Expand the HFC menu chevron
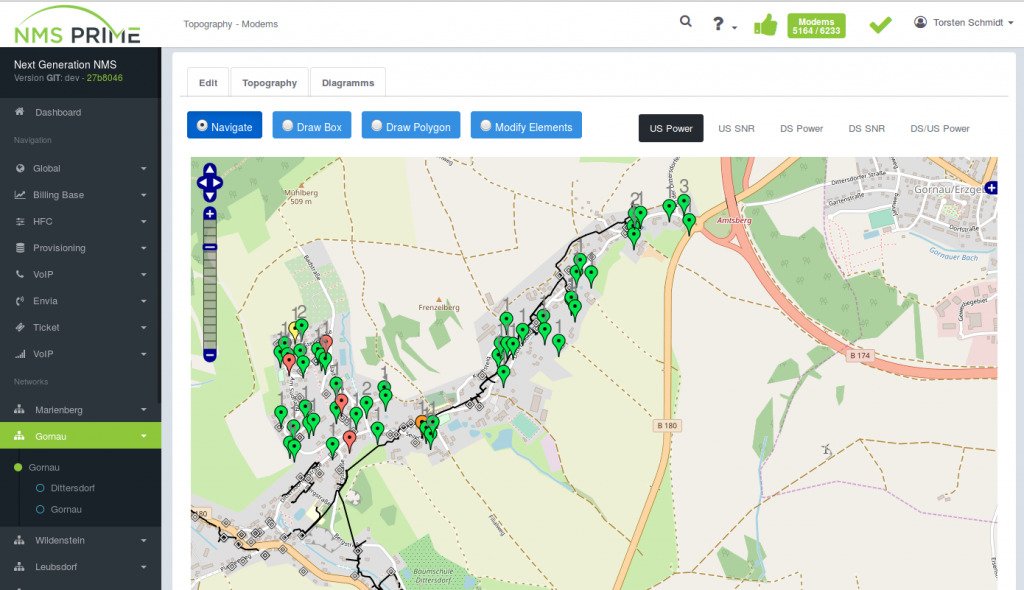This screenshot has height=590, width=1024. click(x=144, y=221)
